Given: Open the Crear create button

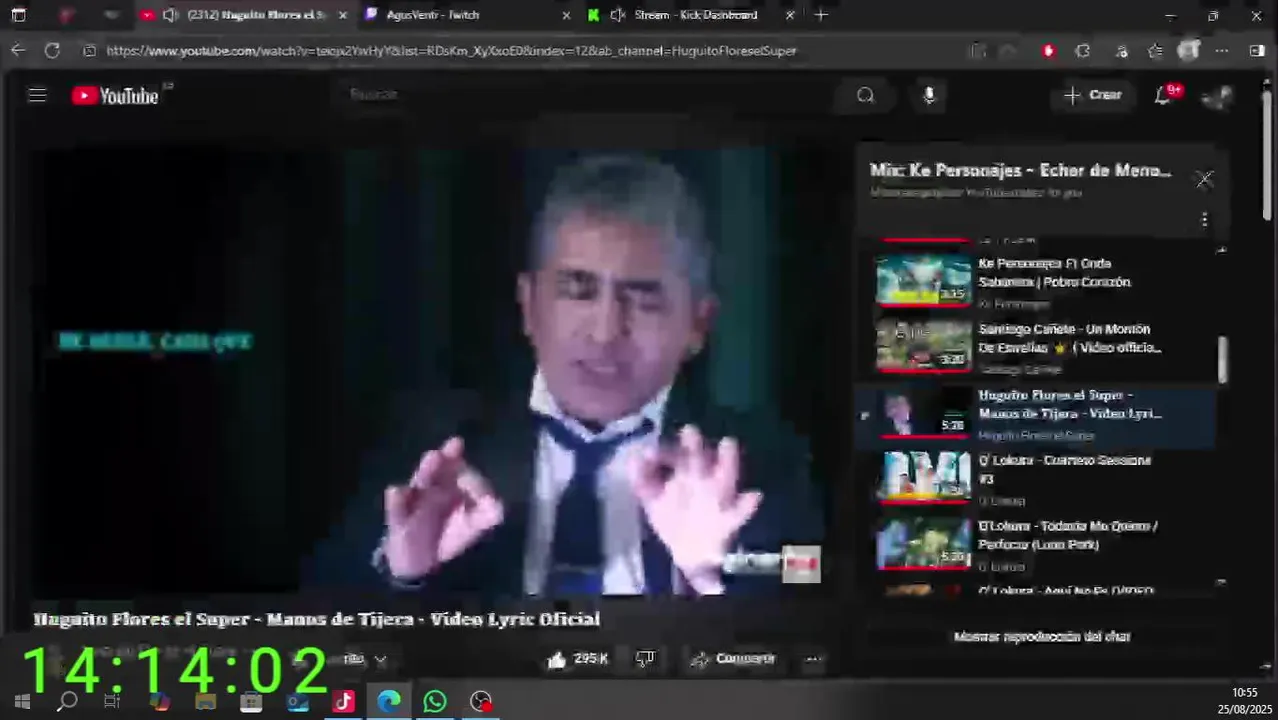Looking at the screenshot, I should [x=1092, y=95].
